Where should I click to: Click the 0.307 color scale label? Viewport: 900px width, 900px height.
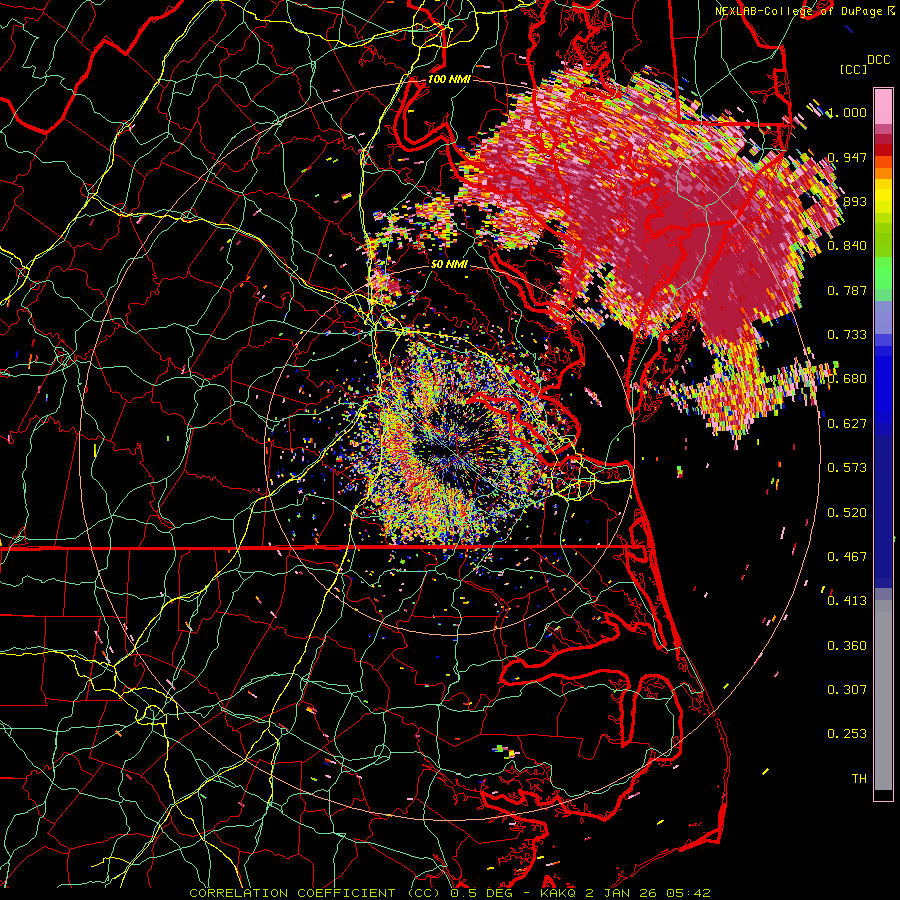847,690
